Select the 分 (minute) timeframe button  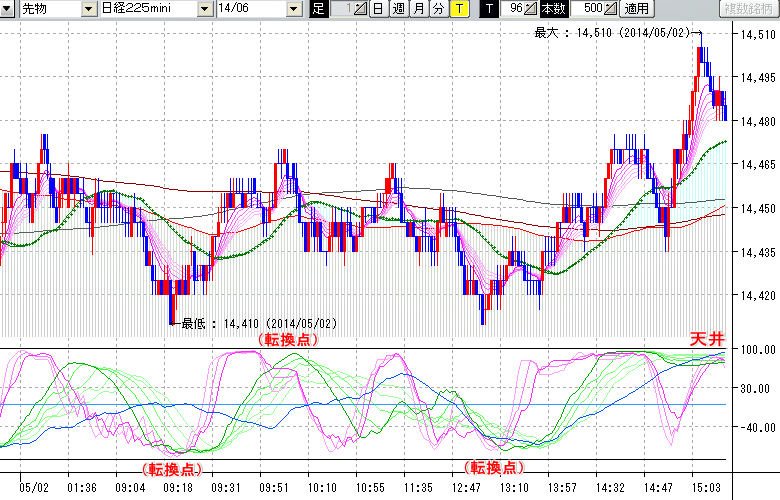coord(438,9)
